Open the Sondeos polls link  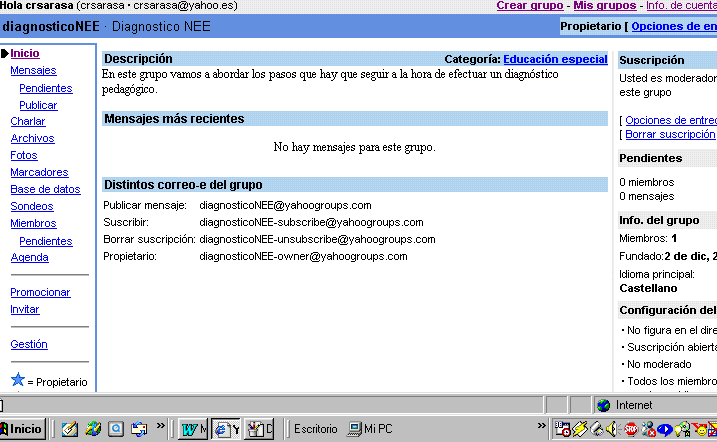pyautogui.click(x=32, y=206)
